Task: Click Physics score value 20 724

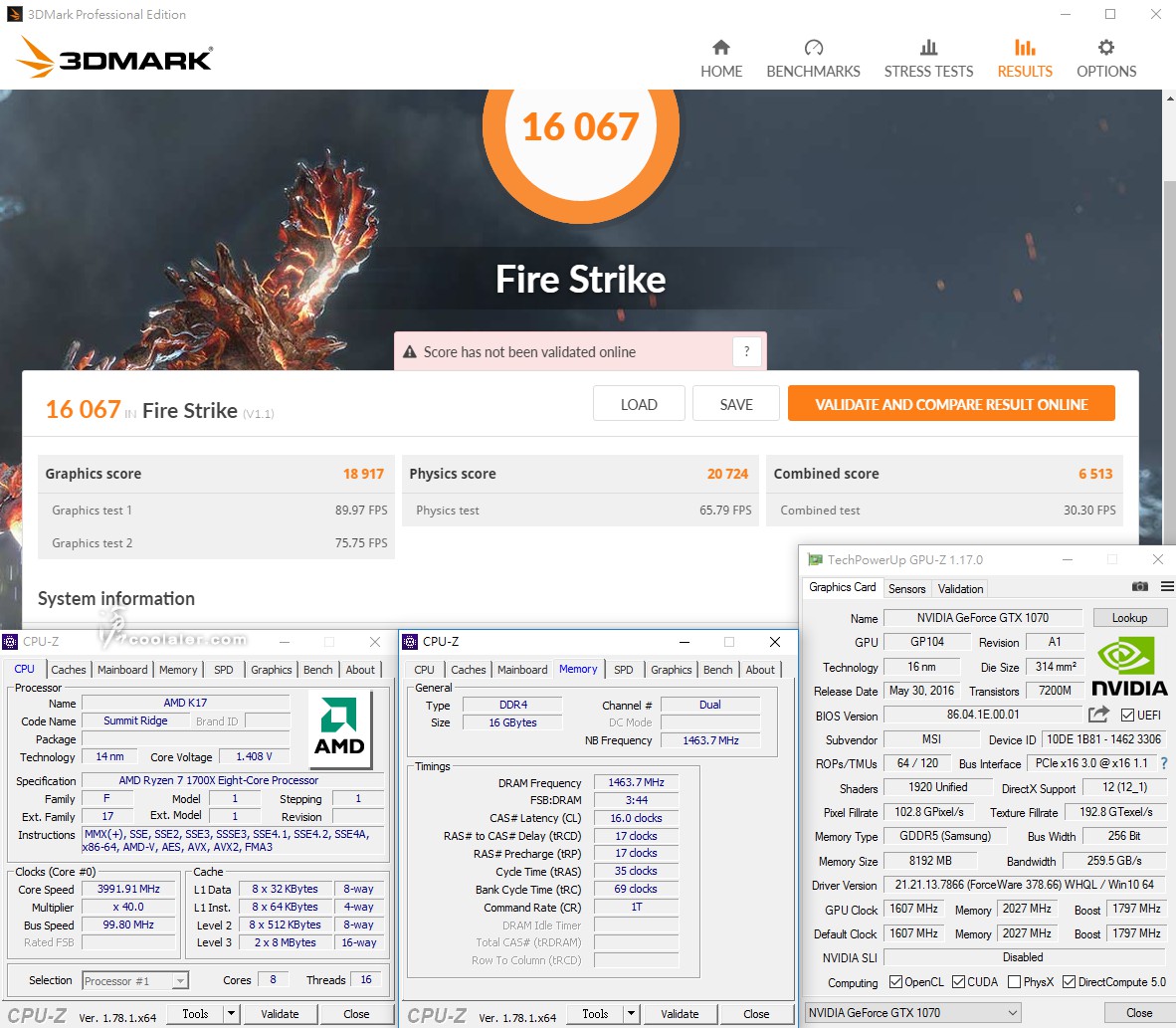Action: (x=727, y=474)
